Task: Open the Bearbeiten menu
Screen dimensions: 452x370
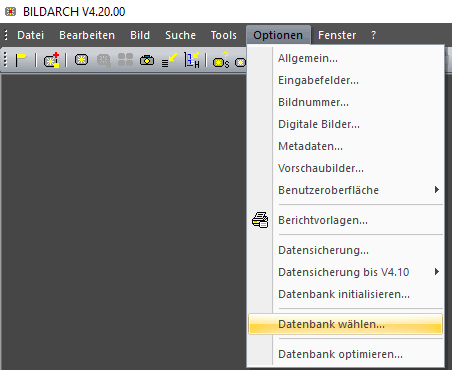Action: pos(87,35)
